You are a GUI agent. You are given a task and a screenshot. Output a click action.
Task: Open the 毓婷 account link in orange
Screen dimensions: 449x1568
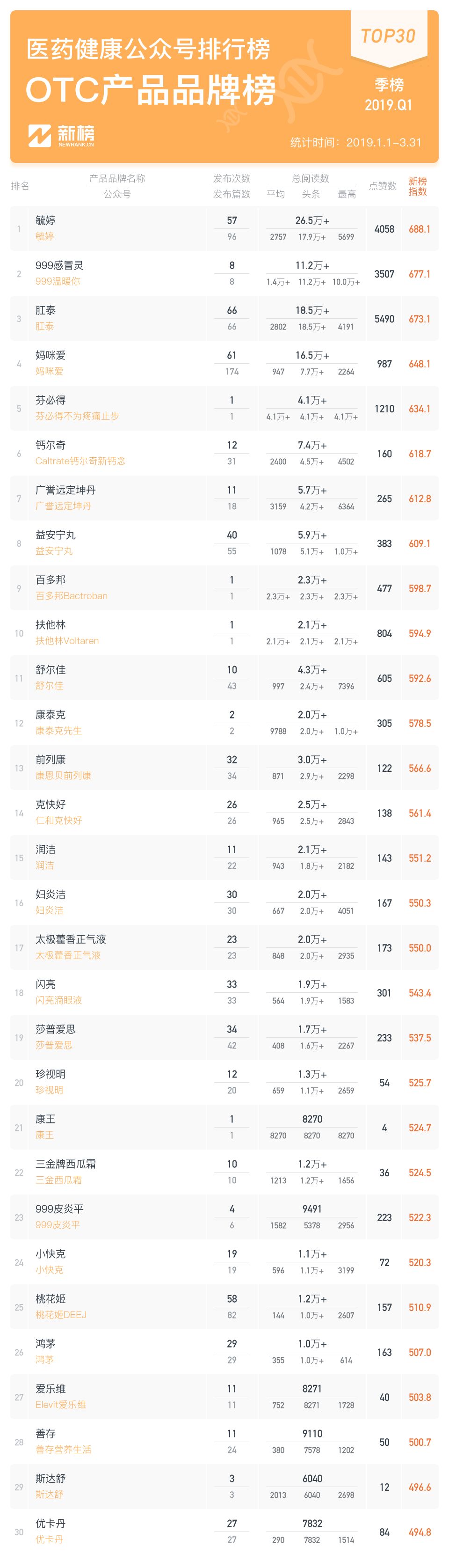tap(44, 236)
